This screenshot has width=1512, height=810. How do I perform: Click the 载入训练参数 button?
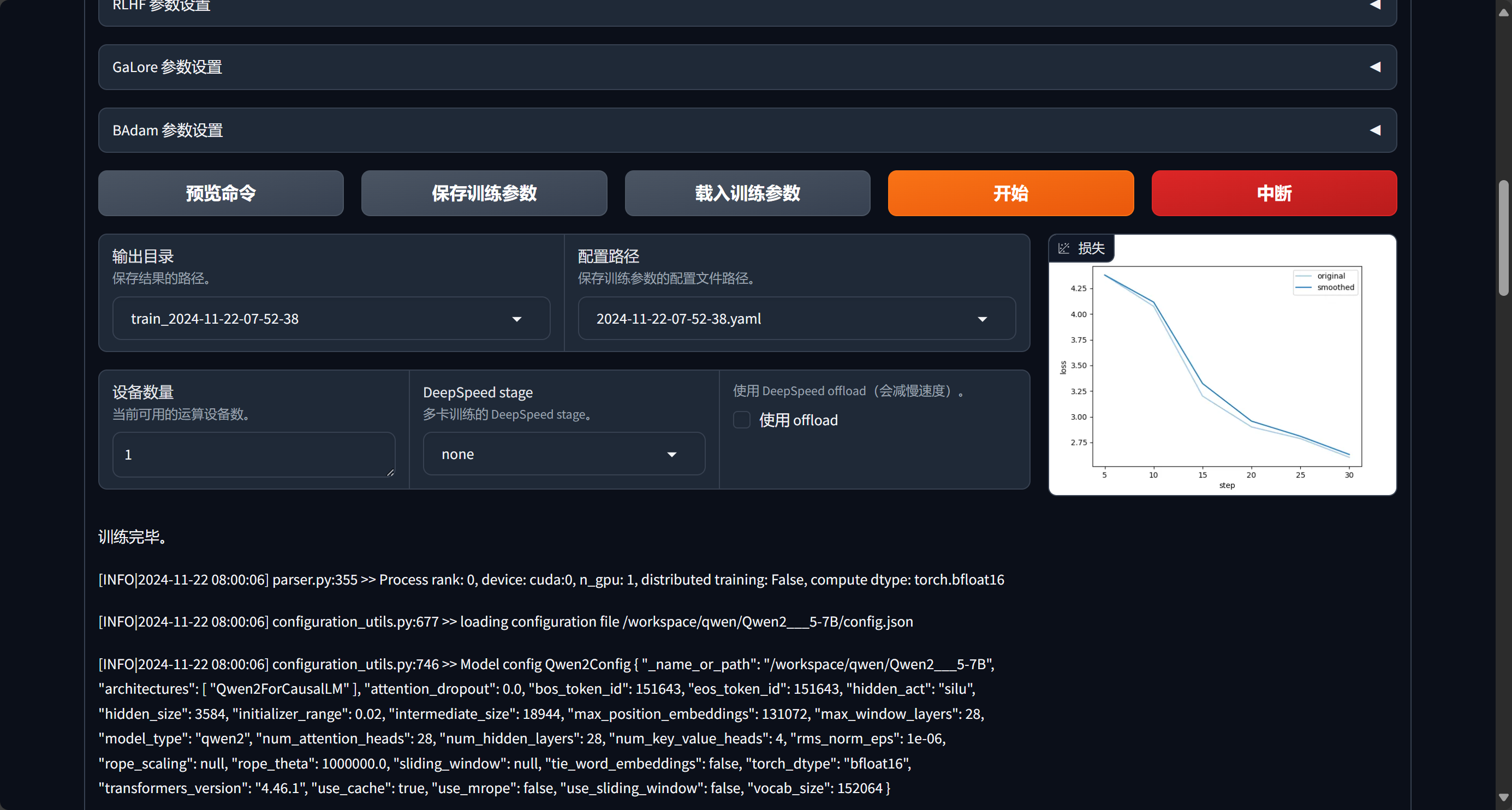[747, 193]
